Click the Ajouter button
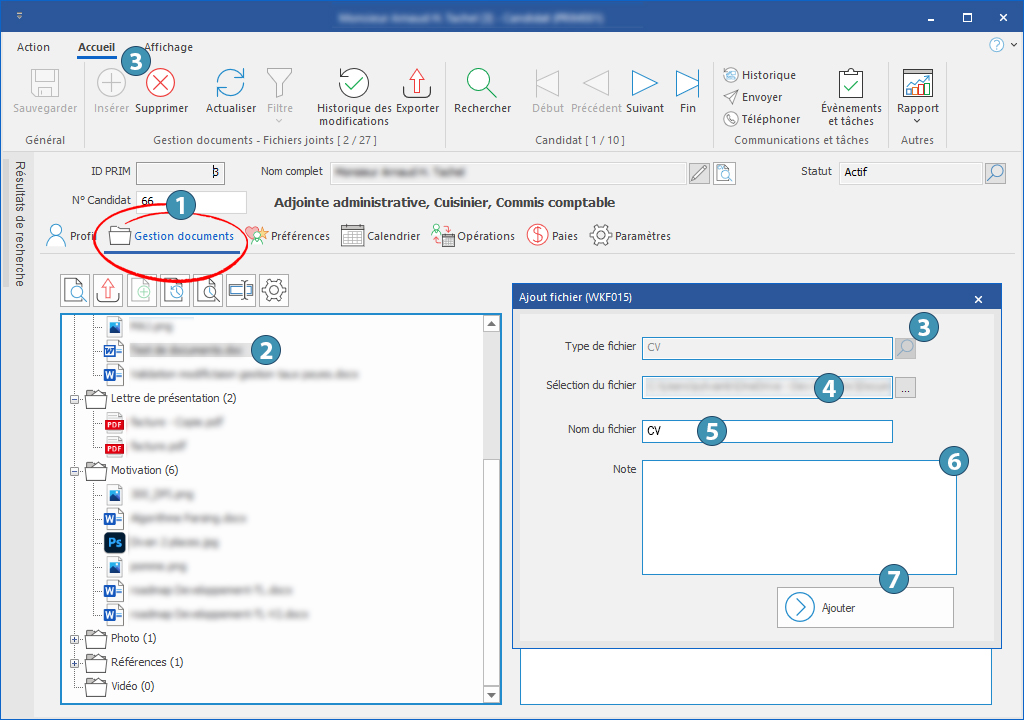 click(x=865, y=607)
